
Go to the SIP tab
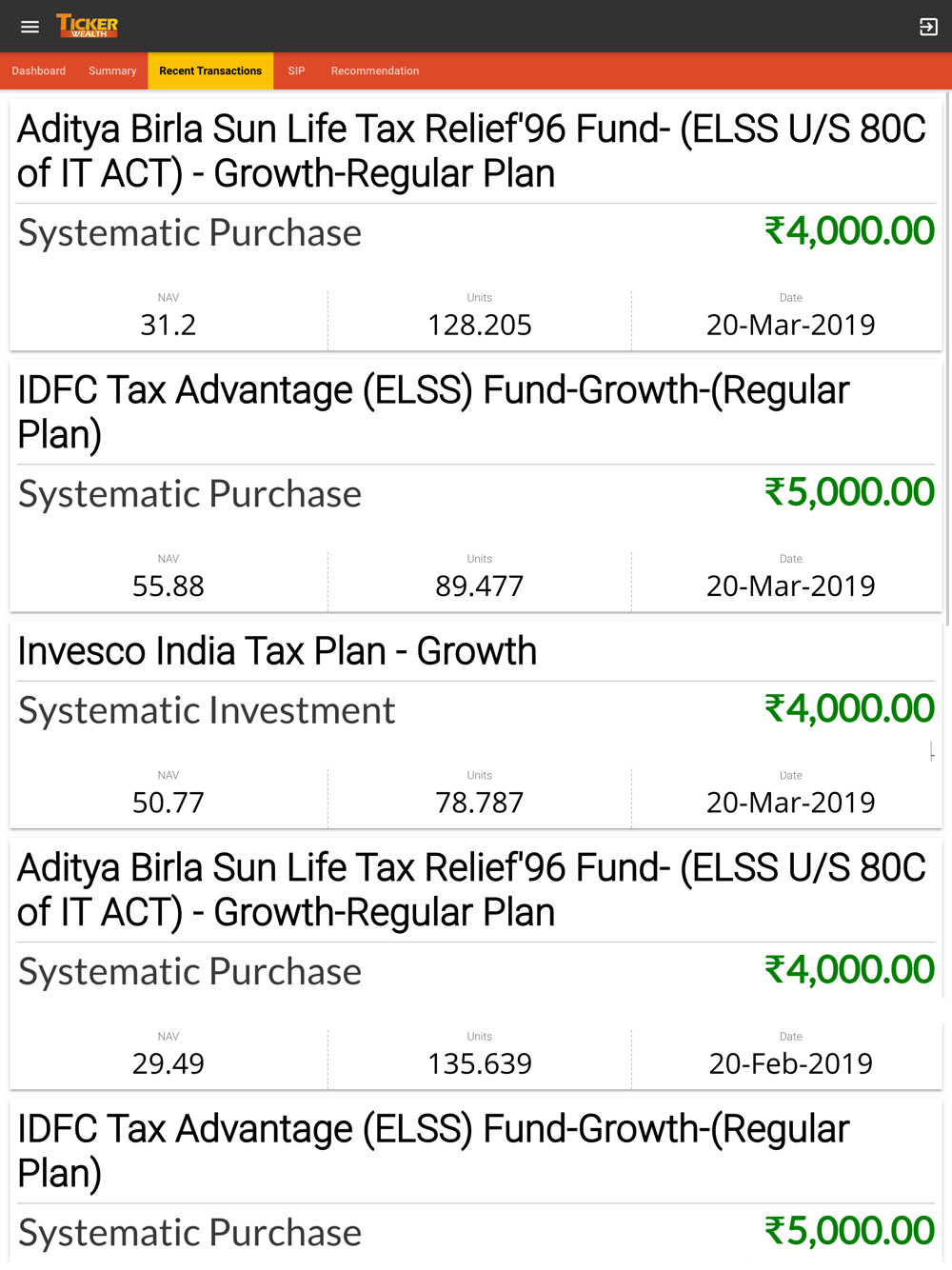[x=296, y=71]
